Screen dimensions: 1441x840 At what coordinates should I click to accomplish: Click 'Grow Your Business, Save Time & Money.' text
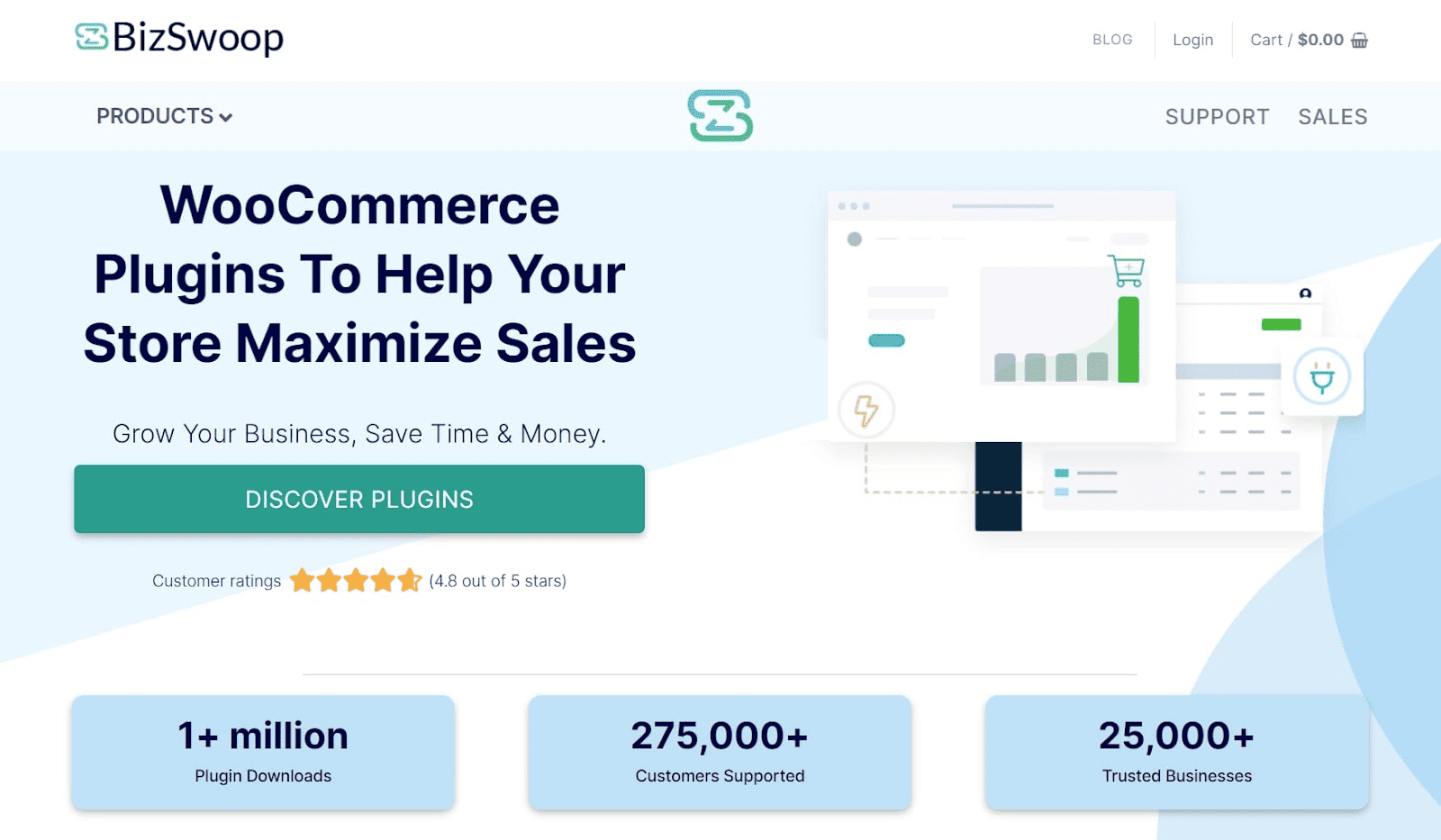pos(359,434)
